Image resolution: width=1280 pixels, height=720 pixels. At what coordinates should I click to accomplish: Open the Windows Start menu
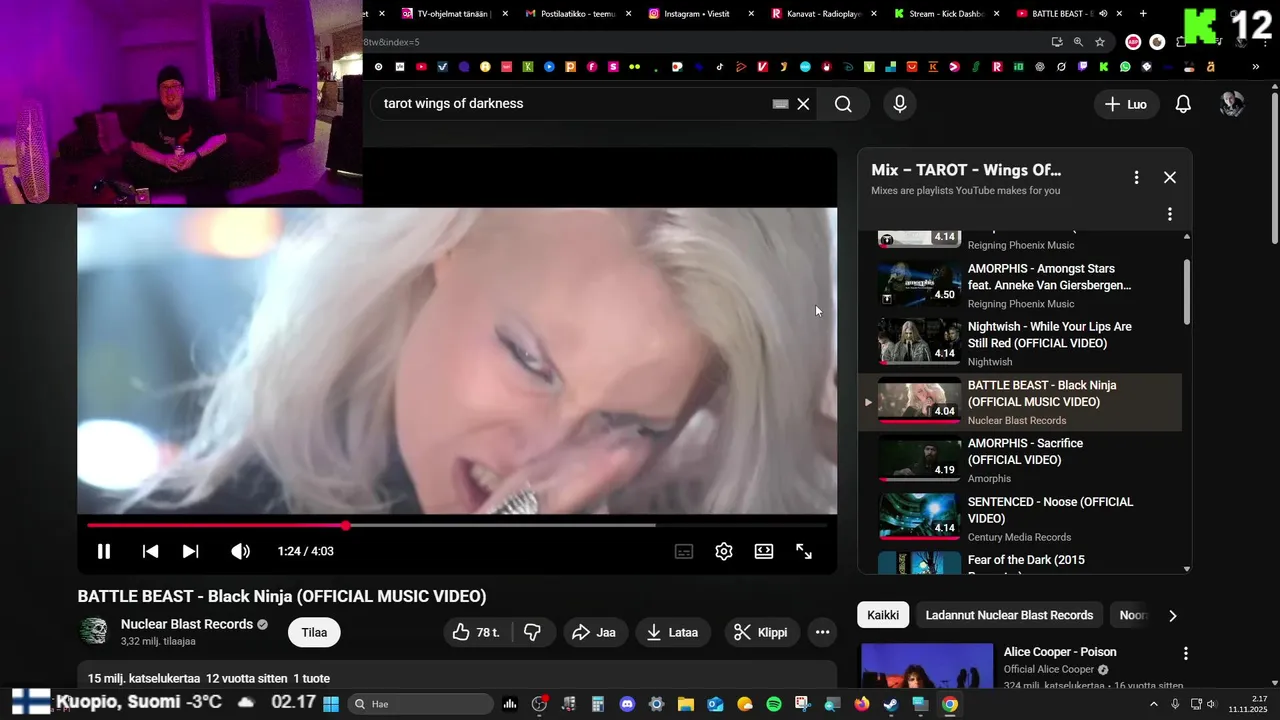click(x=331, y=704)
